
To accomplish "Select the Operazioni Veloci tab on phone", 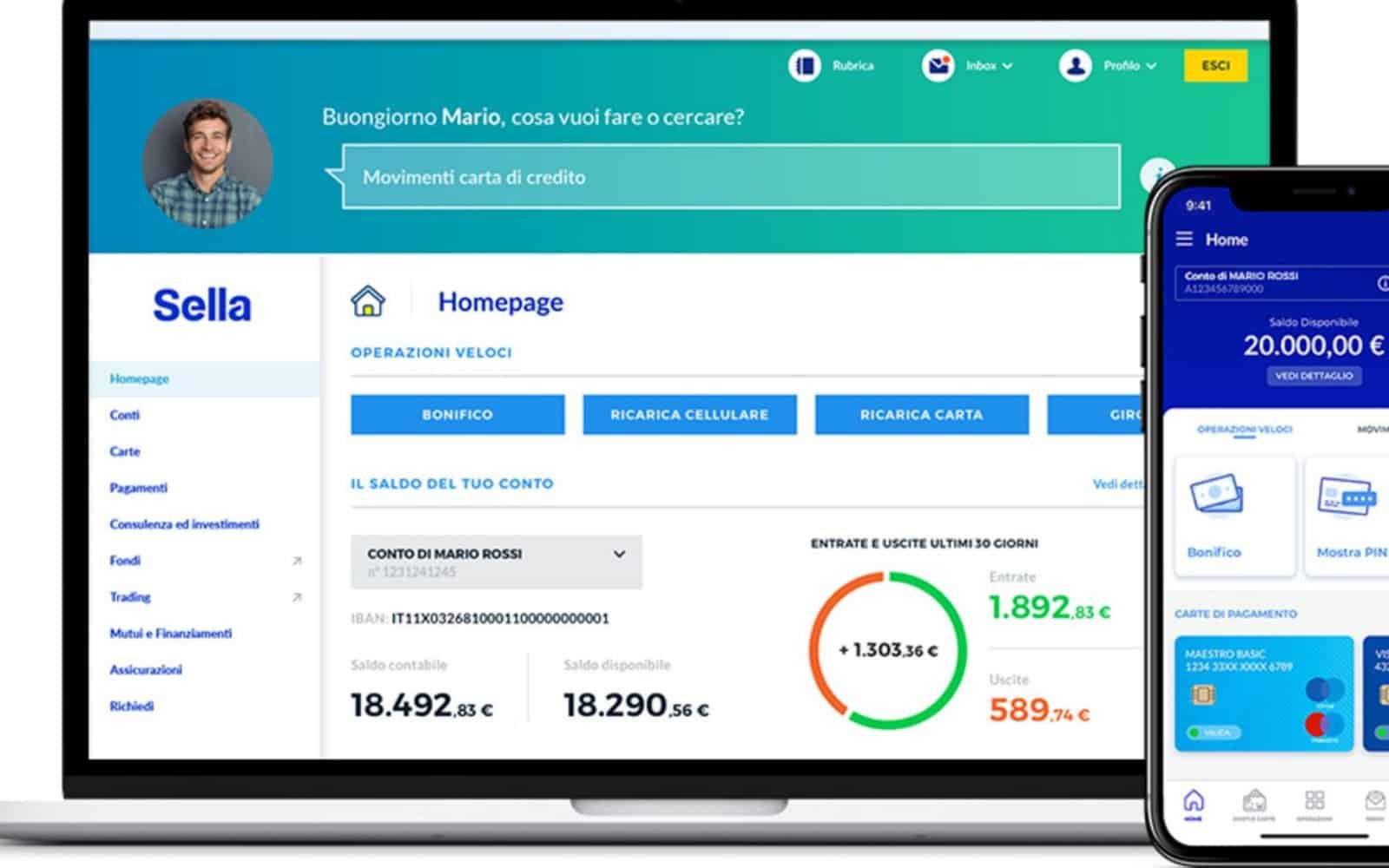I will tap(1244, 430).
